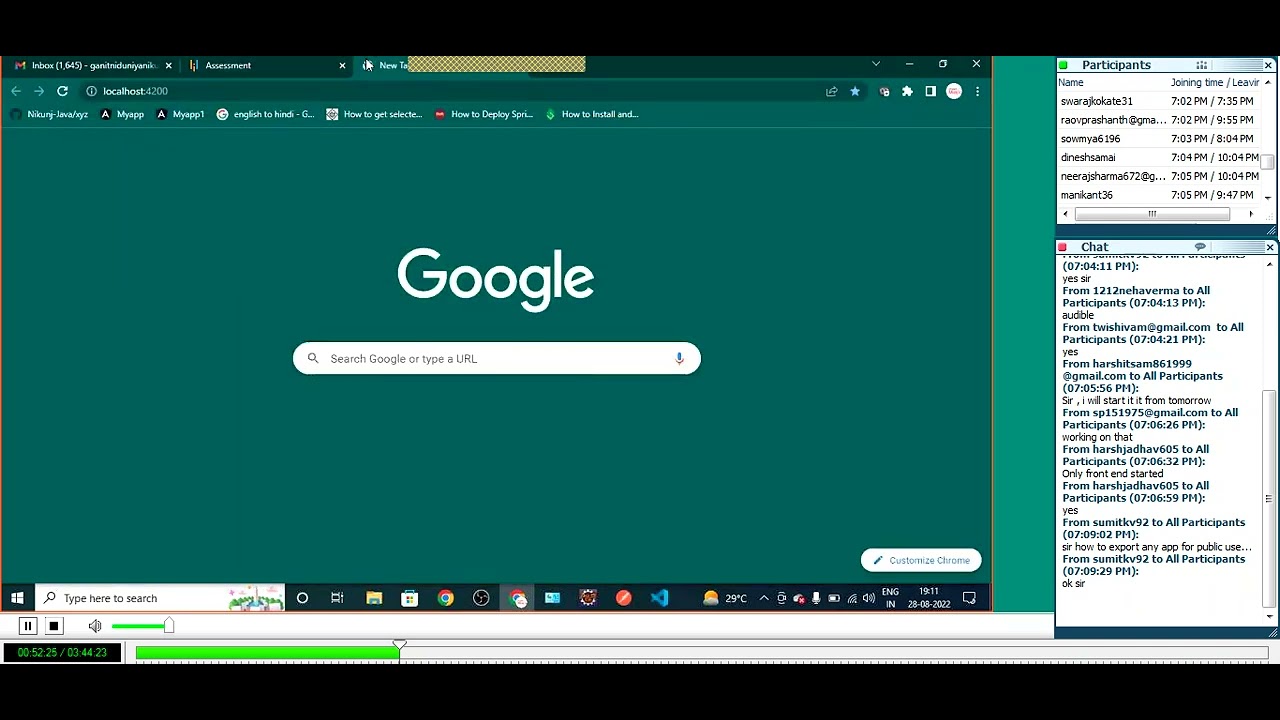Open Visual Studio Code from taskbar
The height and width of the screenshot is (720, 1280).
coord(659,598)
